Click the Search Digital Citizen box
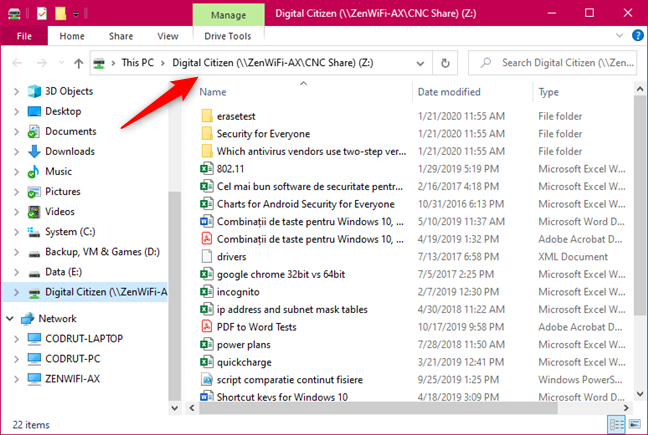Viewport: 648px width, 435px height. [x=553, y=63]
